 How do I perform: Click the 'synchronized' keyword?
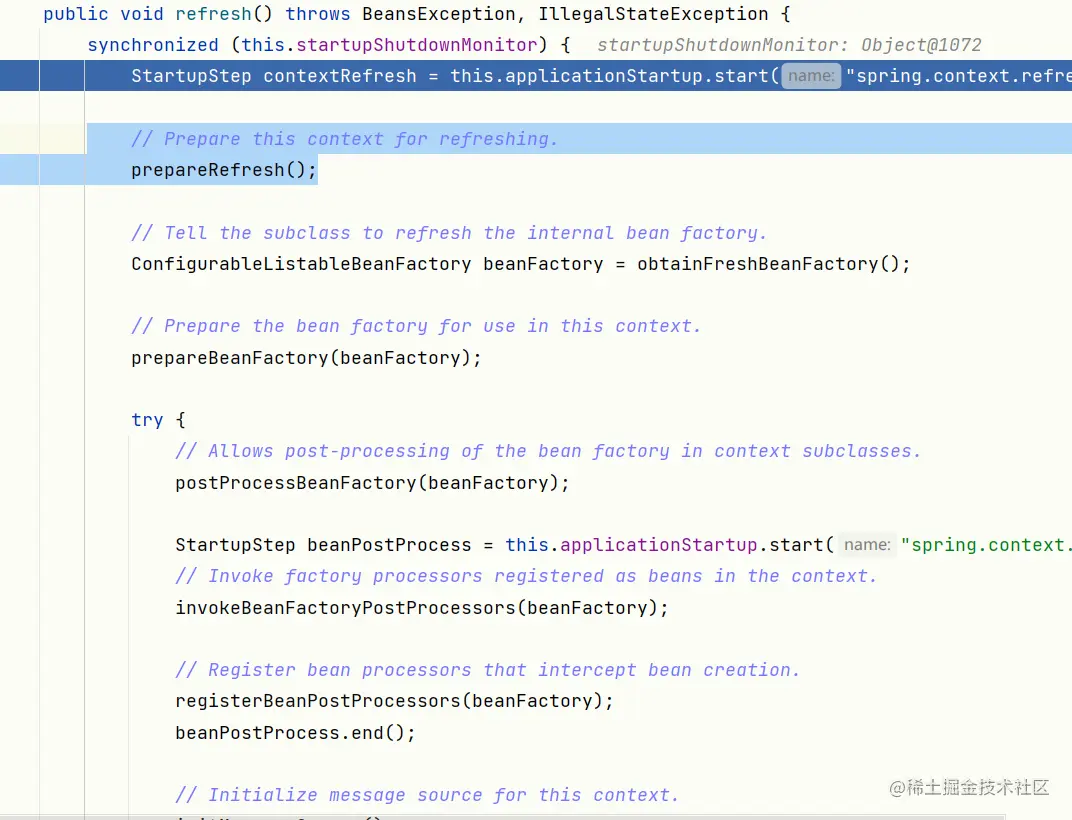click(x=153, y=45)
